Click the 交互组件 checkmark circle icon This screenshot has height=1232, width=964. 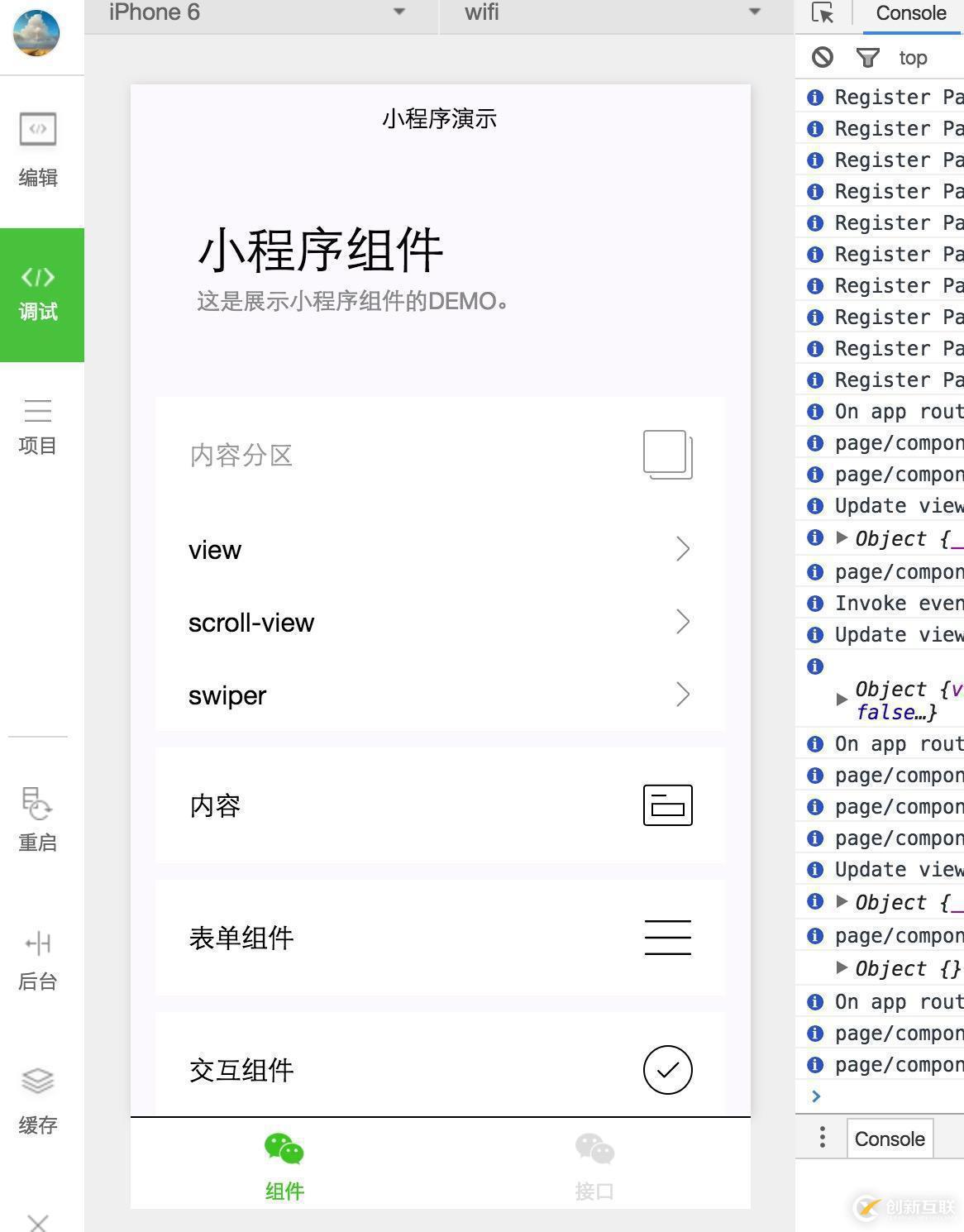click(x=667, y=1069)
